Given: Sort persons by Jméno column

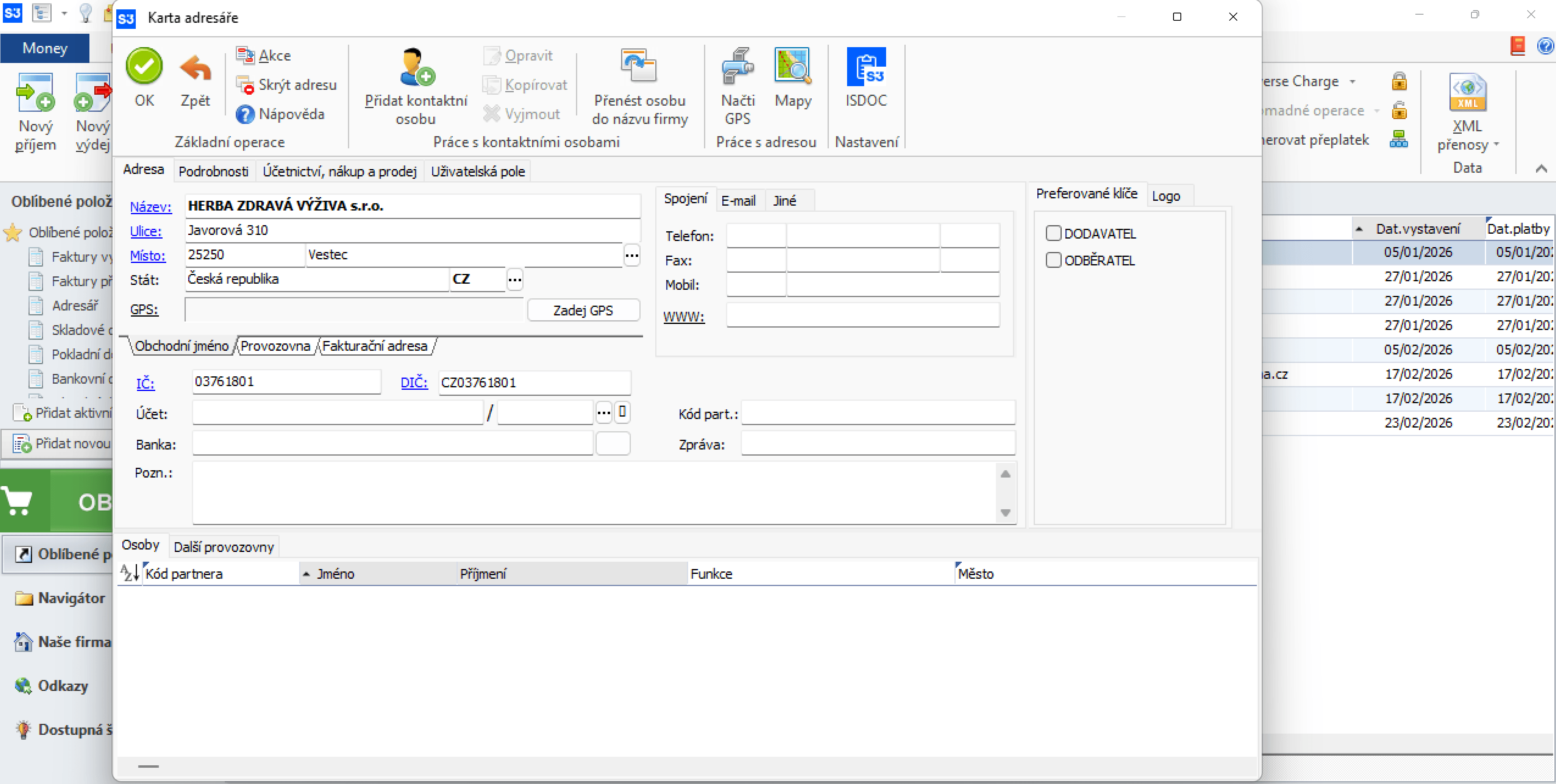Looking at the screenshot, I should click(x=378, y=573).
